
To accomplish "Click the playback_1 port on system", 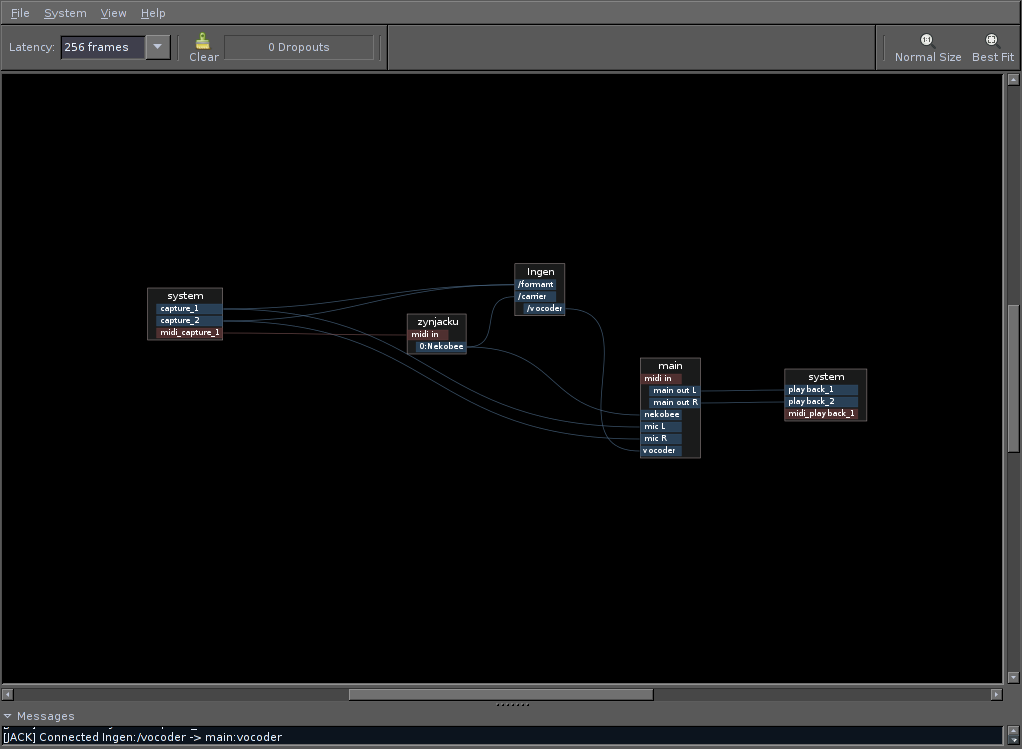I will (x=821, y=390).
